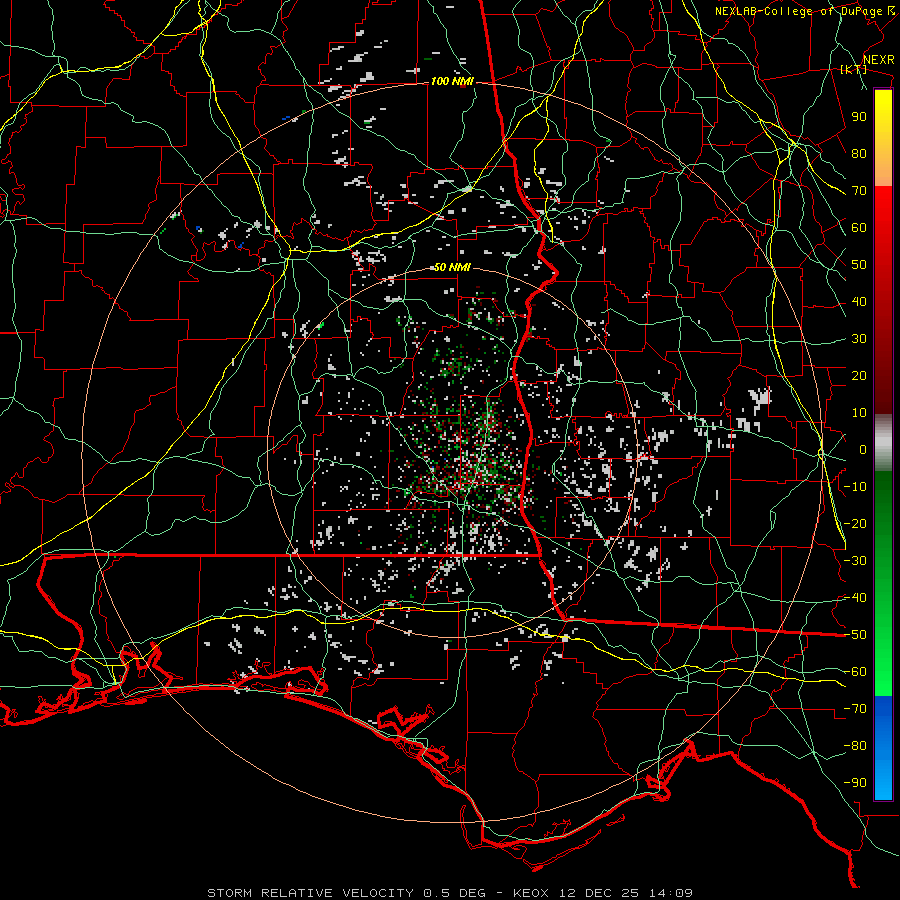Image resolution: width=900 pixels, height=900 pixels.
Task: Click the "KEOX" radar site identifier
Action: 532,893
